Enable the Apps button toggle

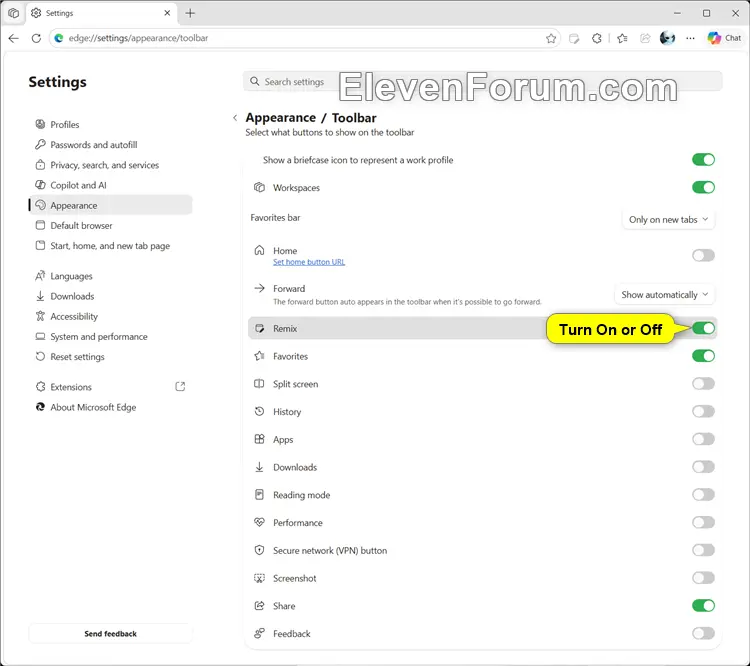click(703, 439)
